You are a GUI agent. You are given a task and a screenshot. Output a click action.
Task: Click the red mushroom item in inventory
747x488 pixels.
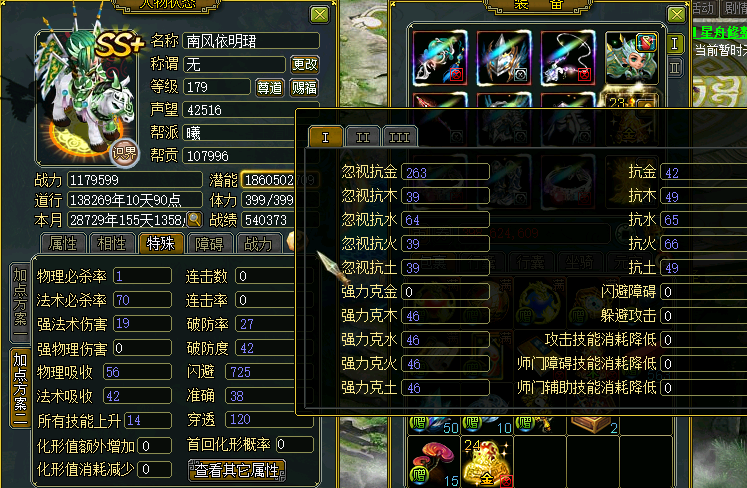tap(434, 462)
